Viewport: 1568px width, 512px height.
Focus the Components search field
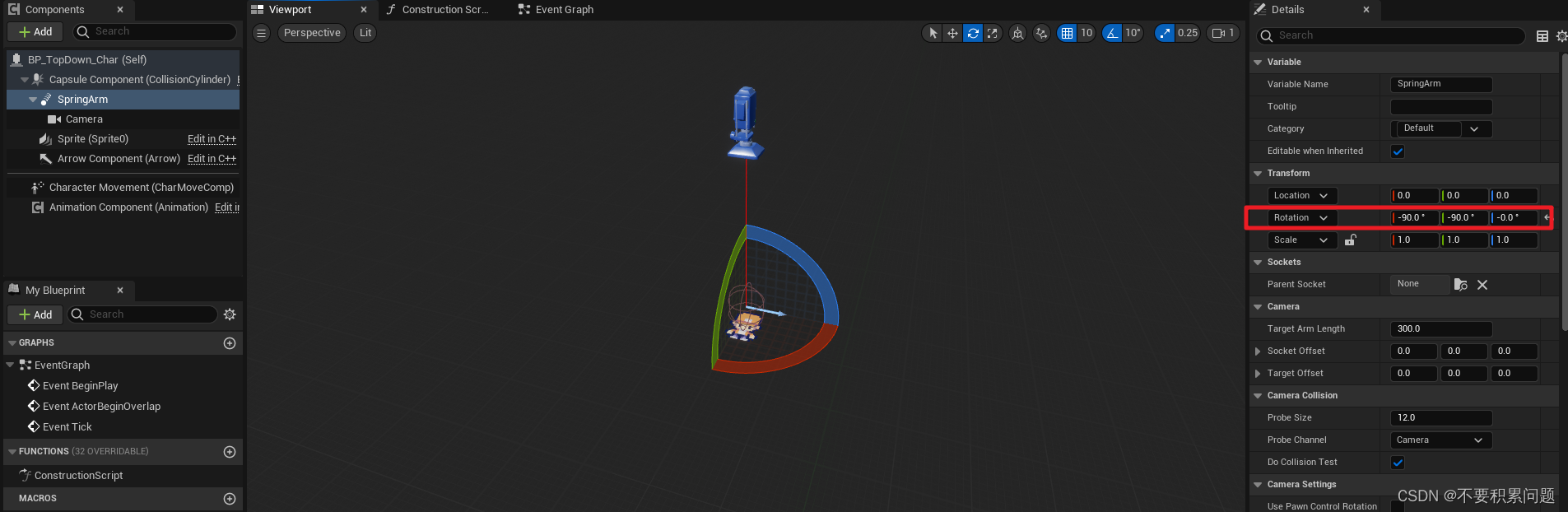point(155,31)
